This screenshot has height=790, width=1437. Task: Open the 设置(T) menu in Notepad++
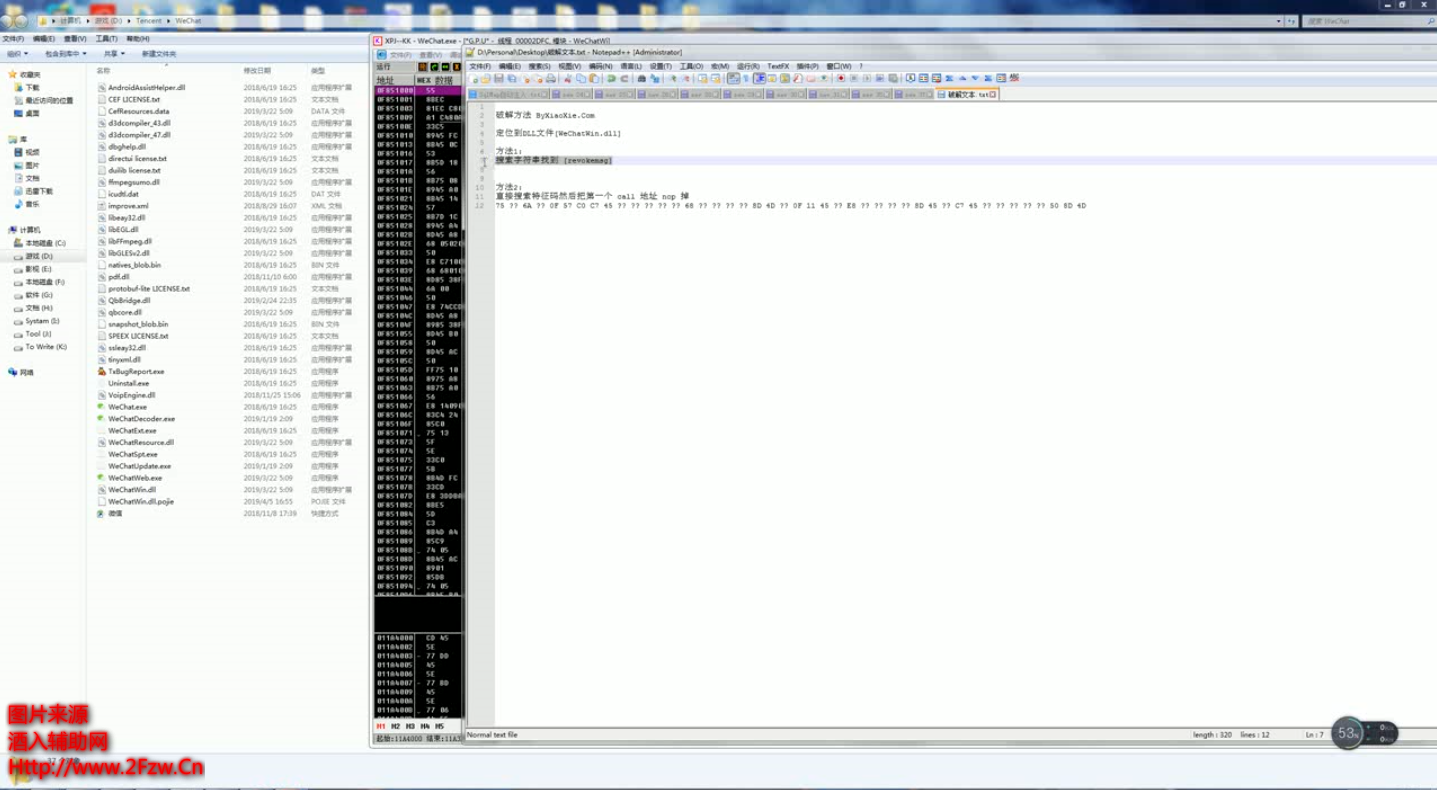[661, 66]
